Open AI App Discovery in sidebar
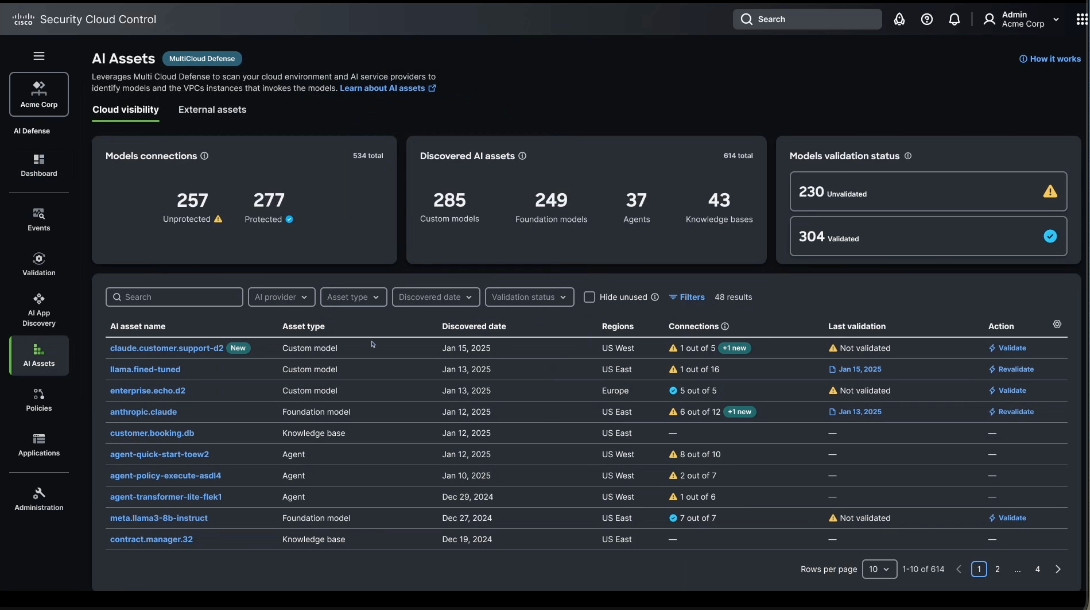The image size is (1090, 610). tap(39, 310)
